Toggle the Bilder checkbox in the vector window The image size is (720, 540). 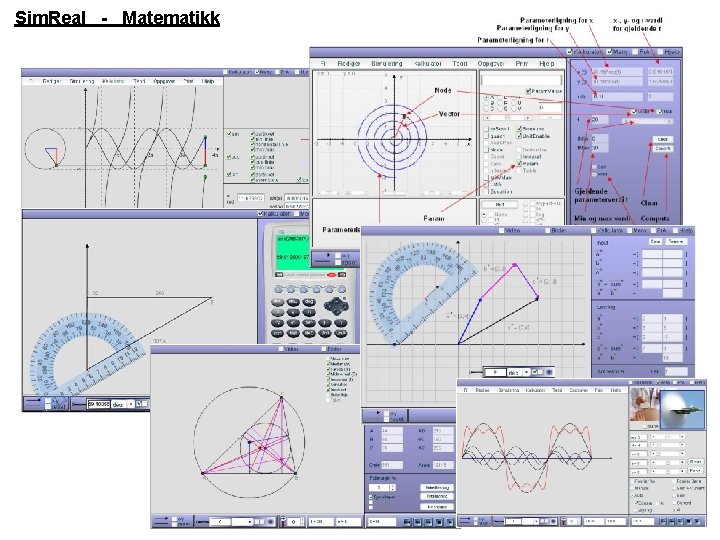547,231
